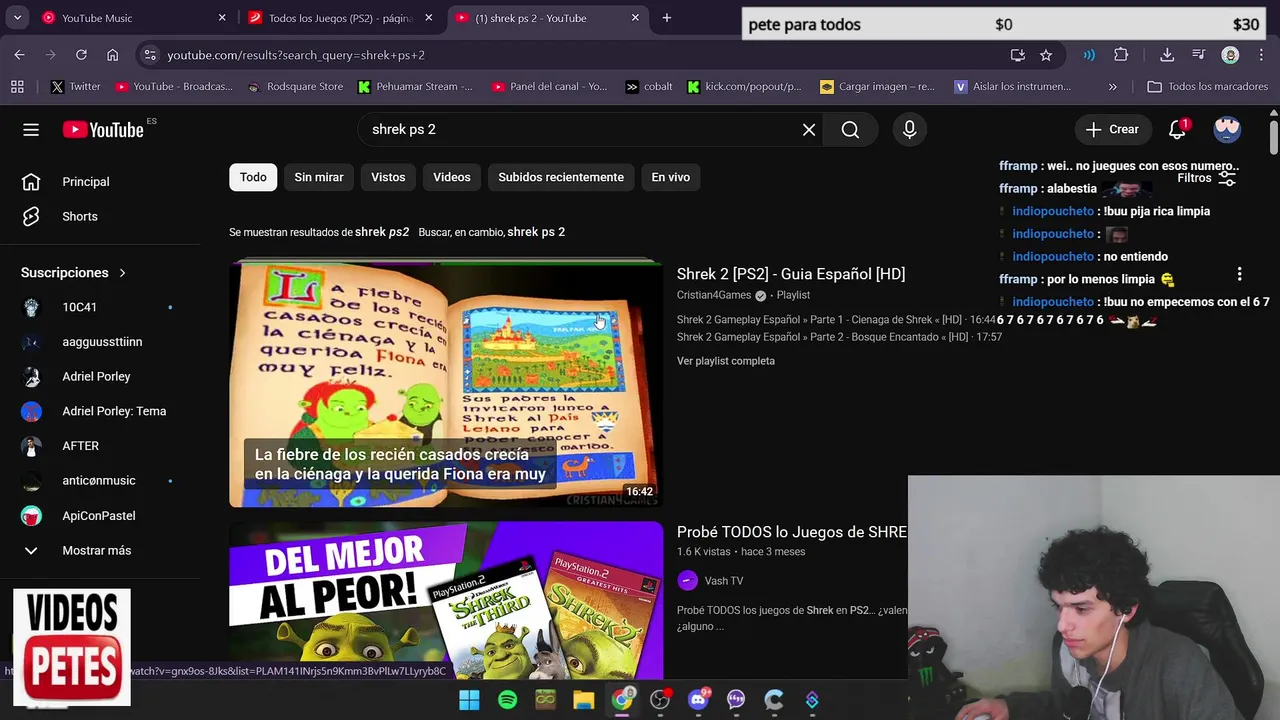Click the YouTube logo
The width and height of the screenshot is (1280, 720).
click(x=103, y=129)
